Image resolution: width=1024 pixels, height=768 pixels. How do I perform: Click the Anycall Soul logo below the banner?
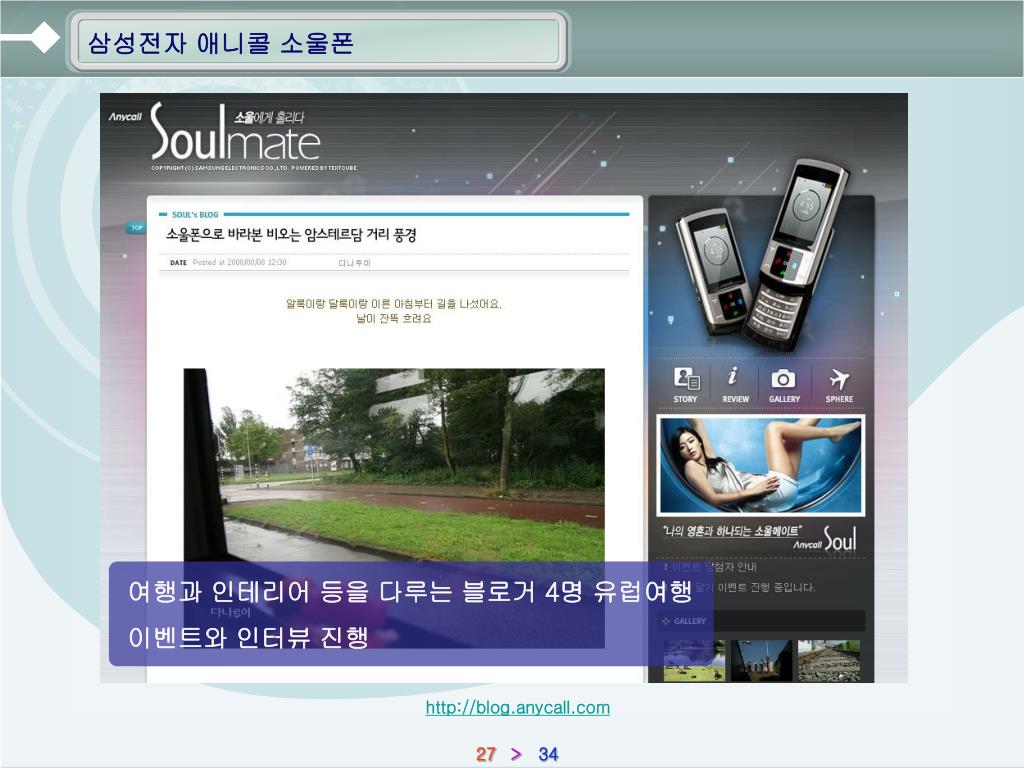825,539
